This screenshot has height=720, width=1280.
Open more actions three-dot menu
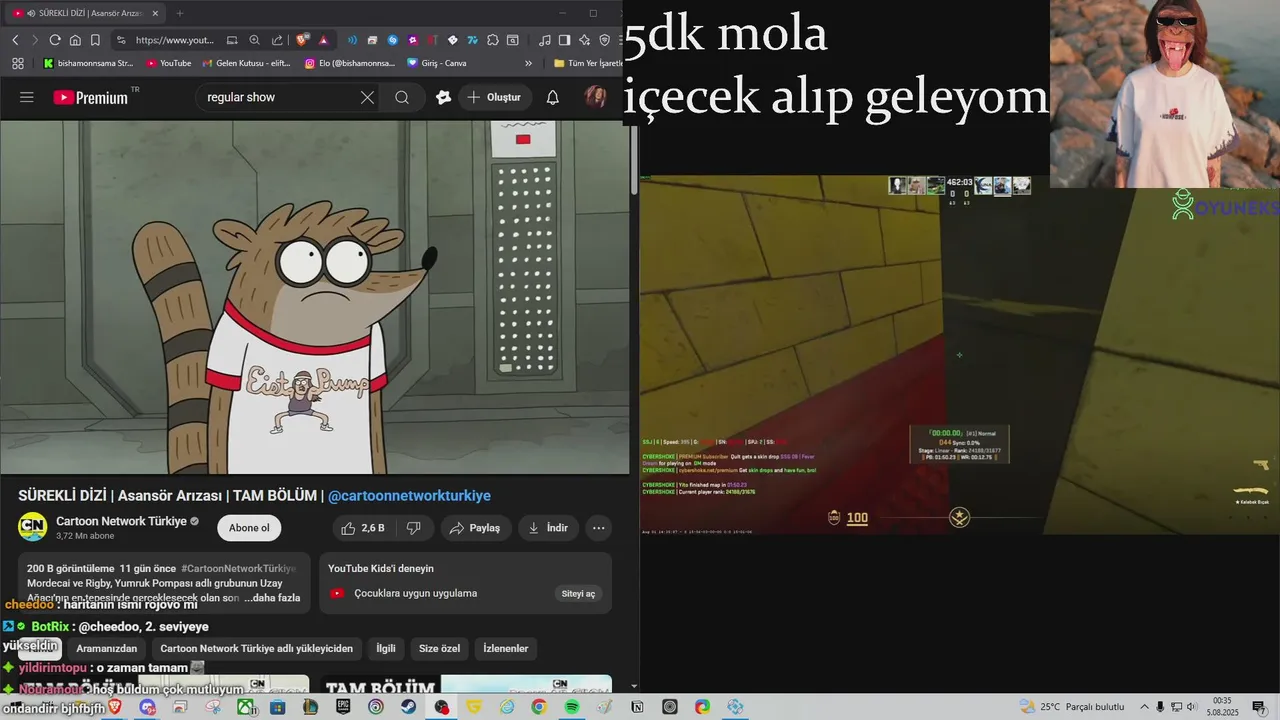coord(598,528)
